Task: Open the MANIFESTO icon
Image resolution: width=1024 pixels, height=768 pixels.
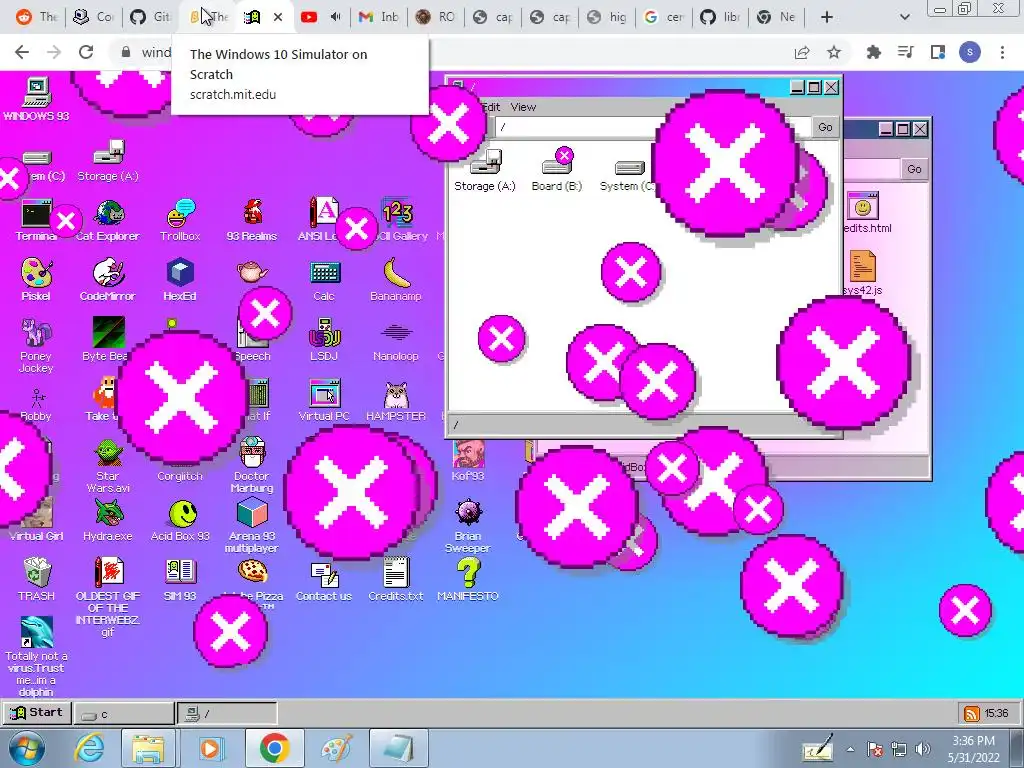Action: [468, 579]
